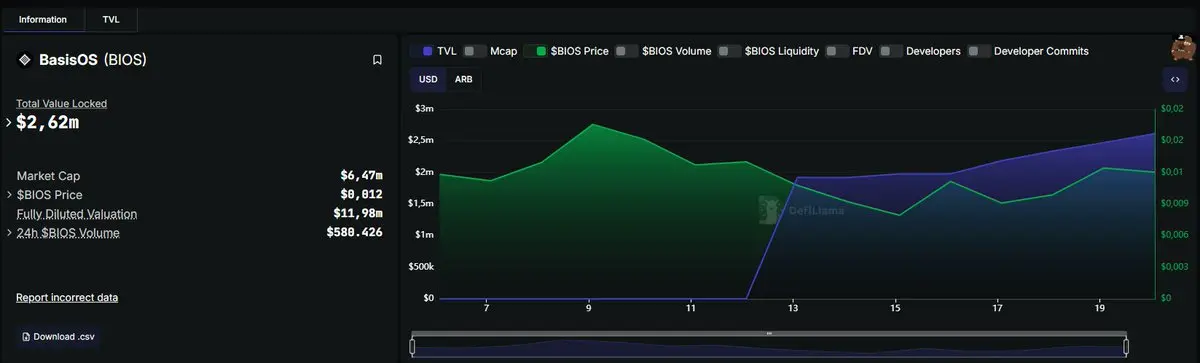
Task: Grab the right range handle below the chart
Action: click(x=1126, y=348)
